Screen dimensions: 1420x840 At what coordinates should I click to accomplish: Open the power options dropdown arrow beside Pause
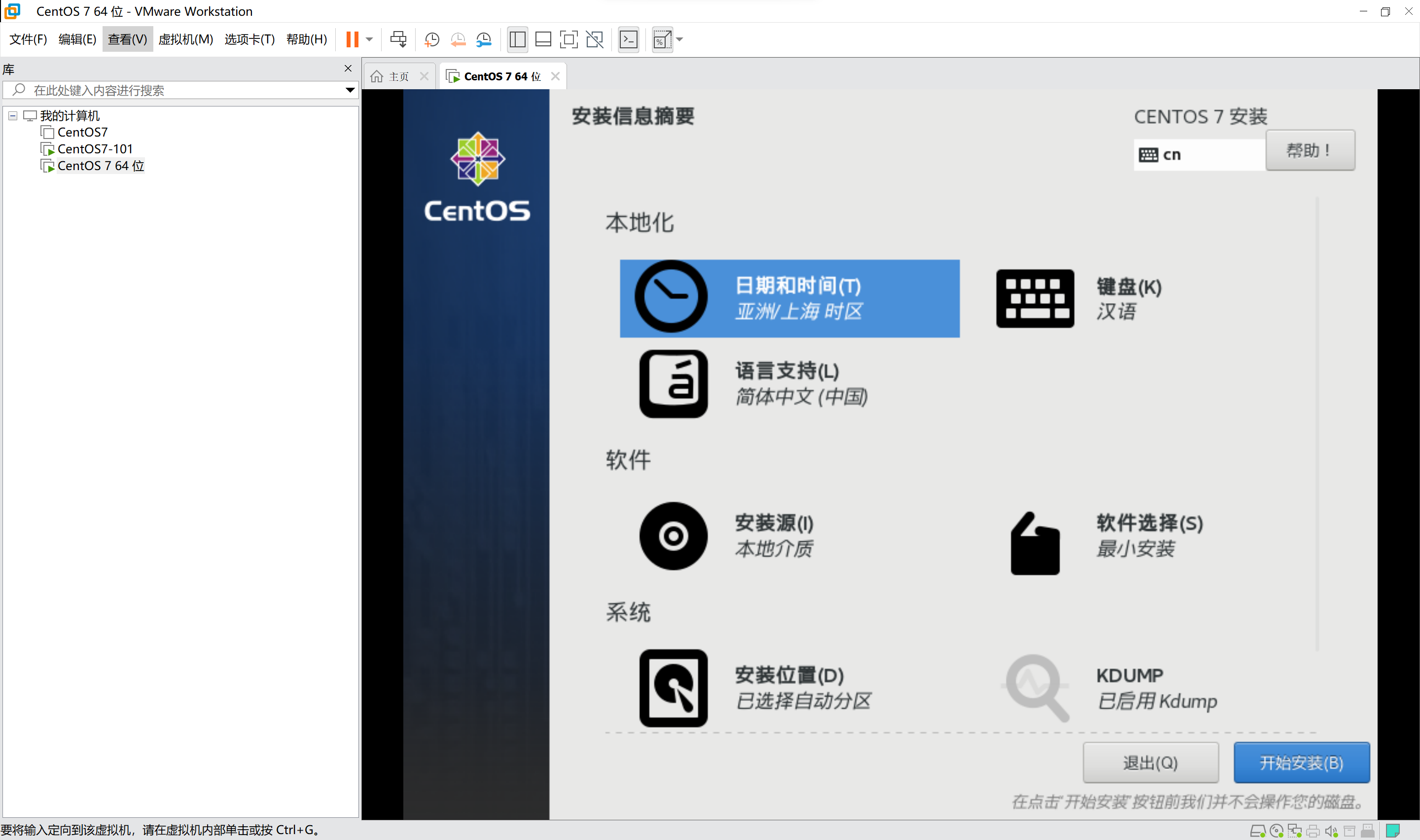coord(370,39)
